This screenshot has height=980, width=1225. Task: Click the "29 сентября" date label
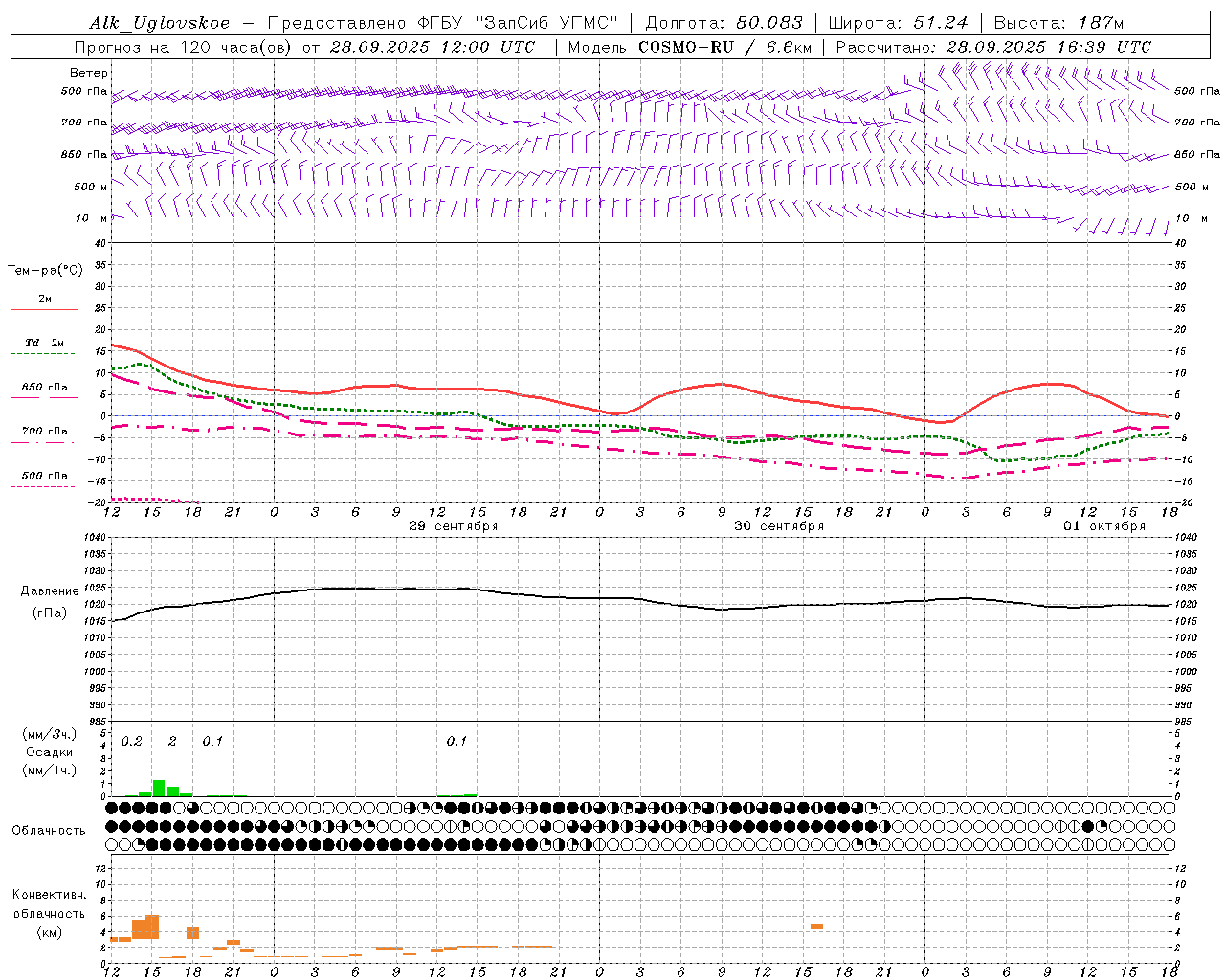[x=454, y=526]
